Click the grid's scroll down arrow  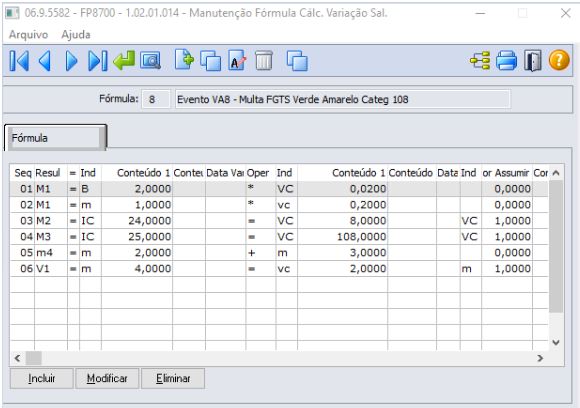tap(556, 343)
